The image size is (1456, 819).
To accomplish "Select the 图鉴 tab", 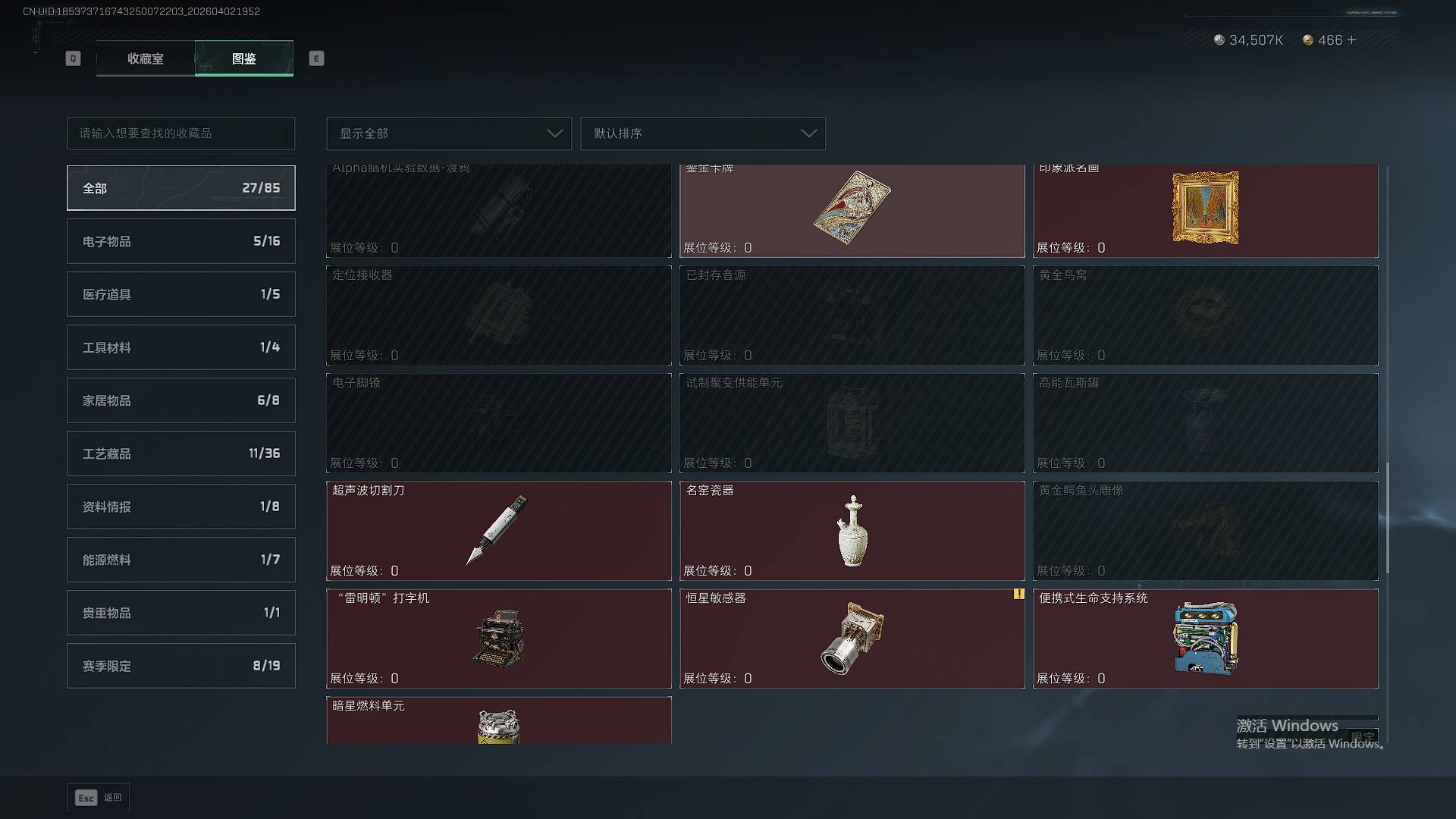I will [244, 58].
